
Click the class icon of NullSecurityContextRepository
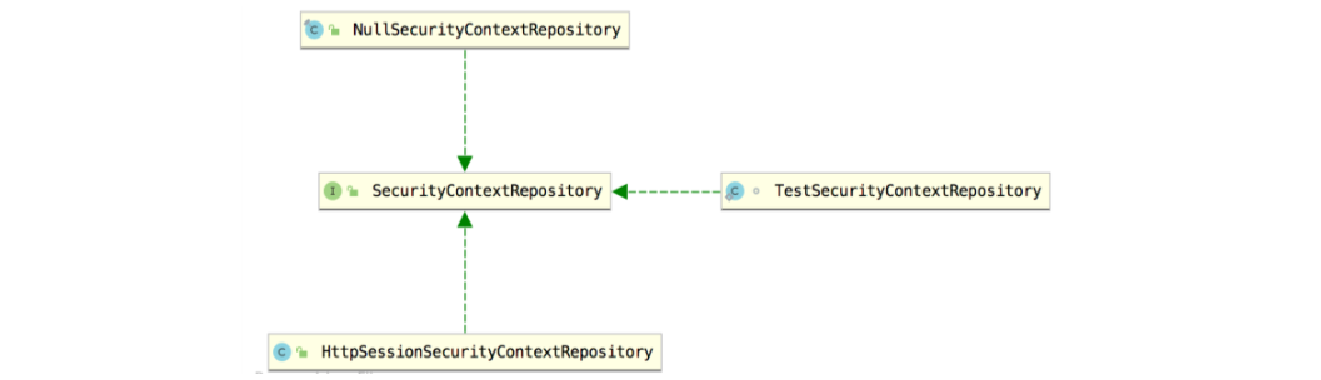click(314, 30)
